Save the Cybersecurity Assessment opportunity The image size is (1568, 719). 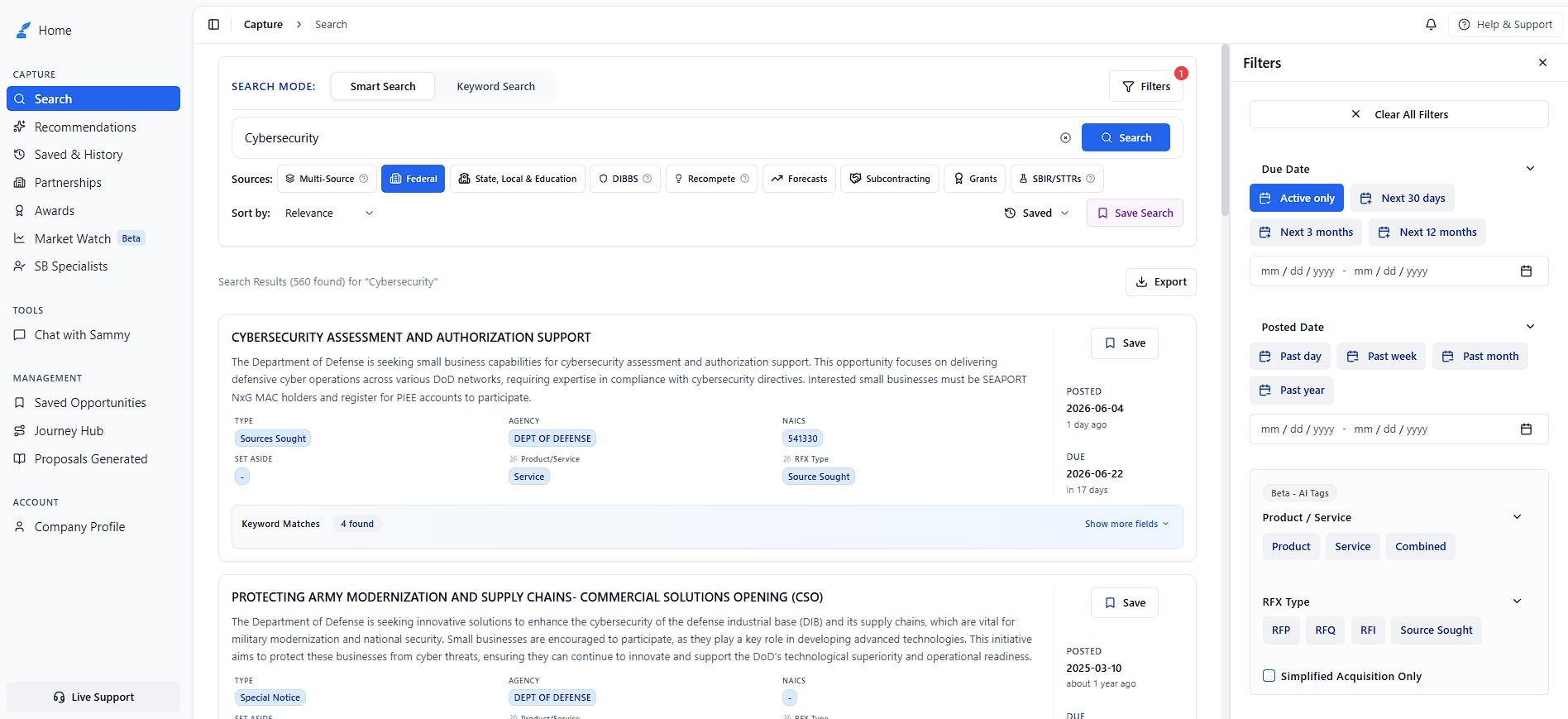click(x=1125, y=343)
